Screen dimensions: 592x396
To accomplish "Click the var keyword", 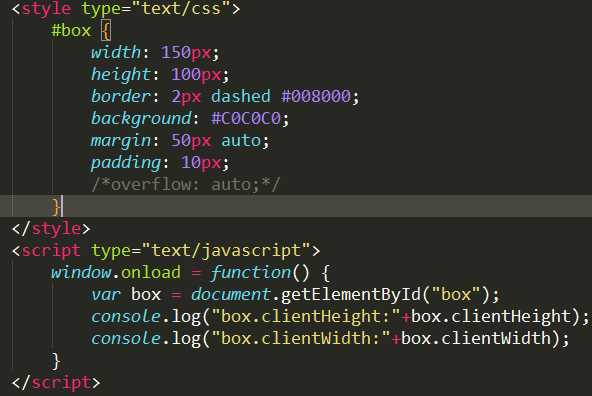I will (x=105, y=295).
